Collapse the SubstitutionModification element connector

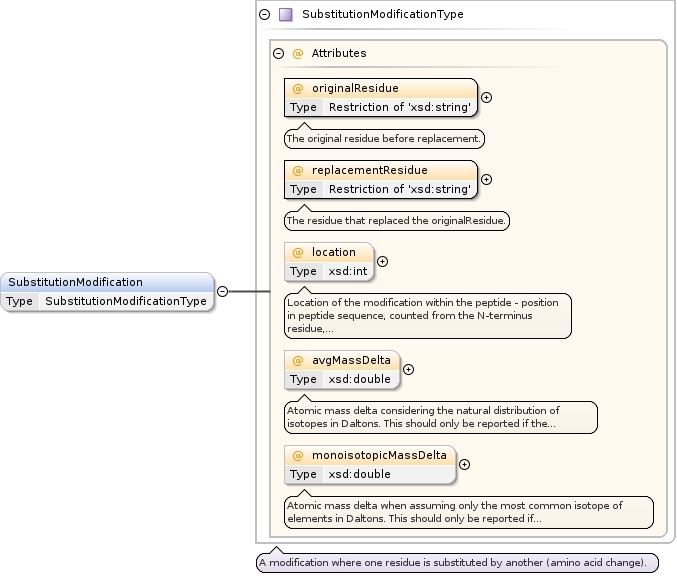click(x=222, y=292)
